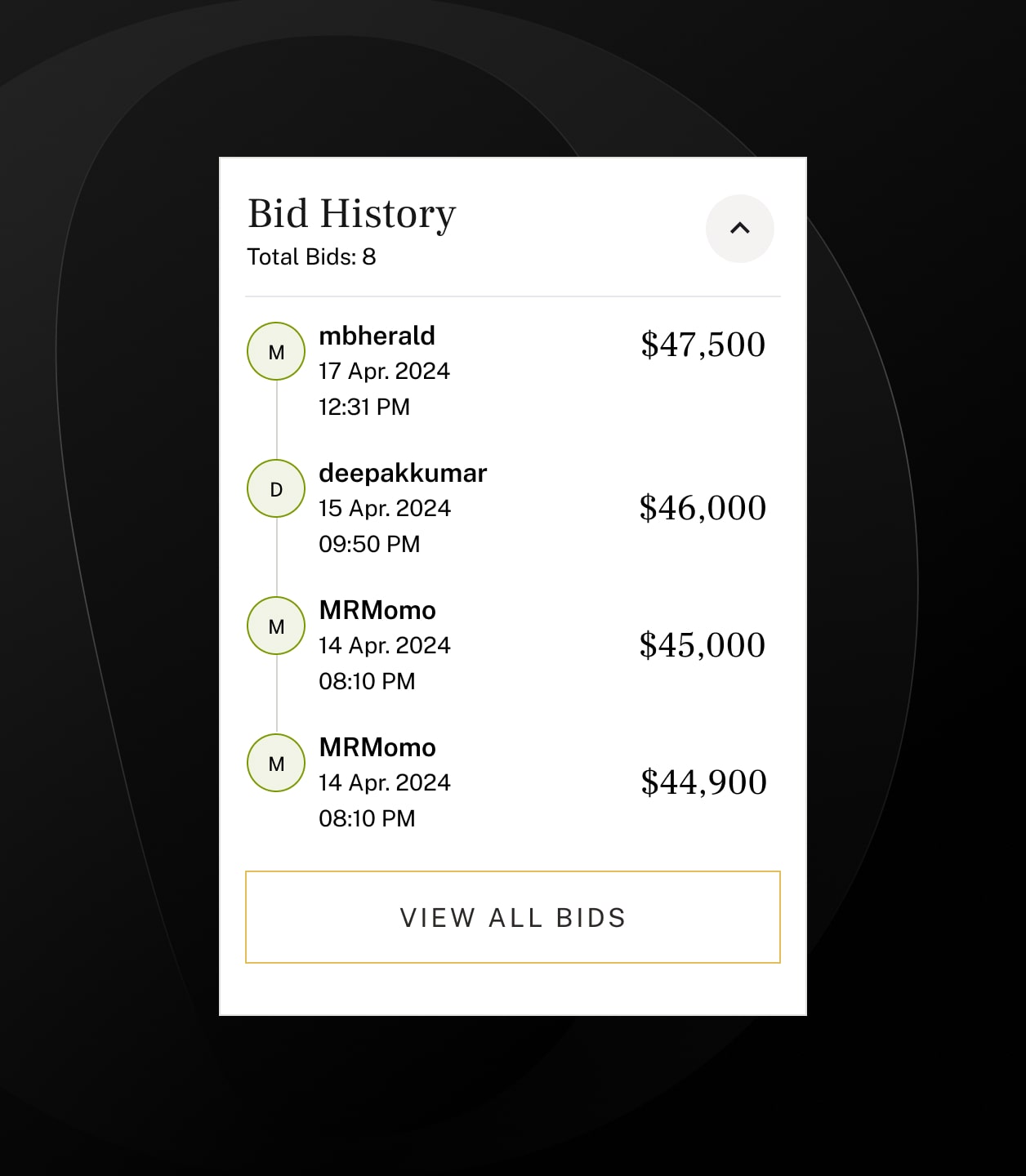This screenshot has width=1026, height=1176.
Task: Click the Bid History heading
Action: [351, 214]
